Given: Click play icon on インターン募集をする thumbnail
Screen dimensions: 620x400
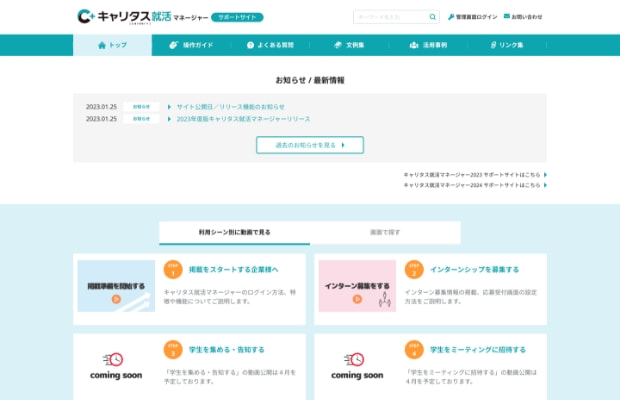Looking at the screenshot, I should click(357, 299).
